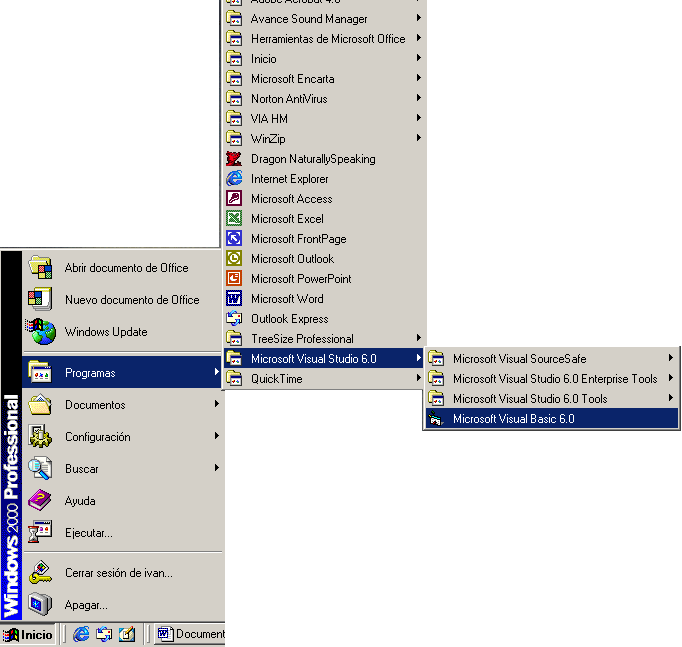
Task: Click Windows Update text label
Action: pos(106,332)
